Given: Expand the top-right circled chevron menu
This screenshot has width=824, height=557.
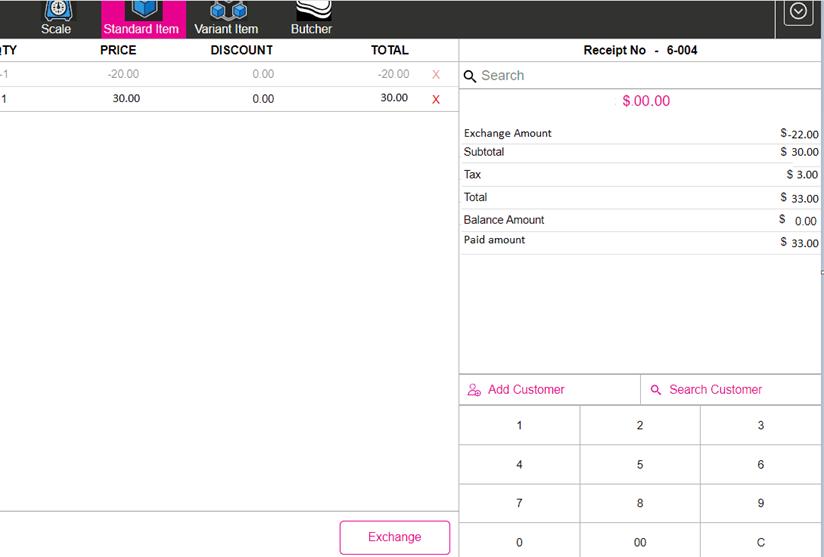Looking at the screenshot, I should [798, 12].
